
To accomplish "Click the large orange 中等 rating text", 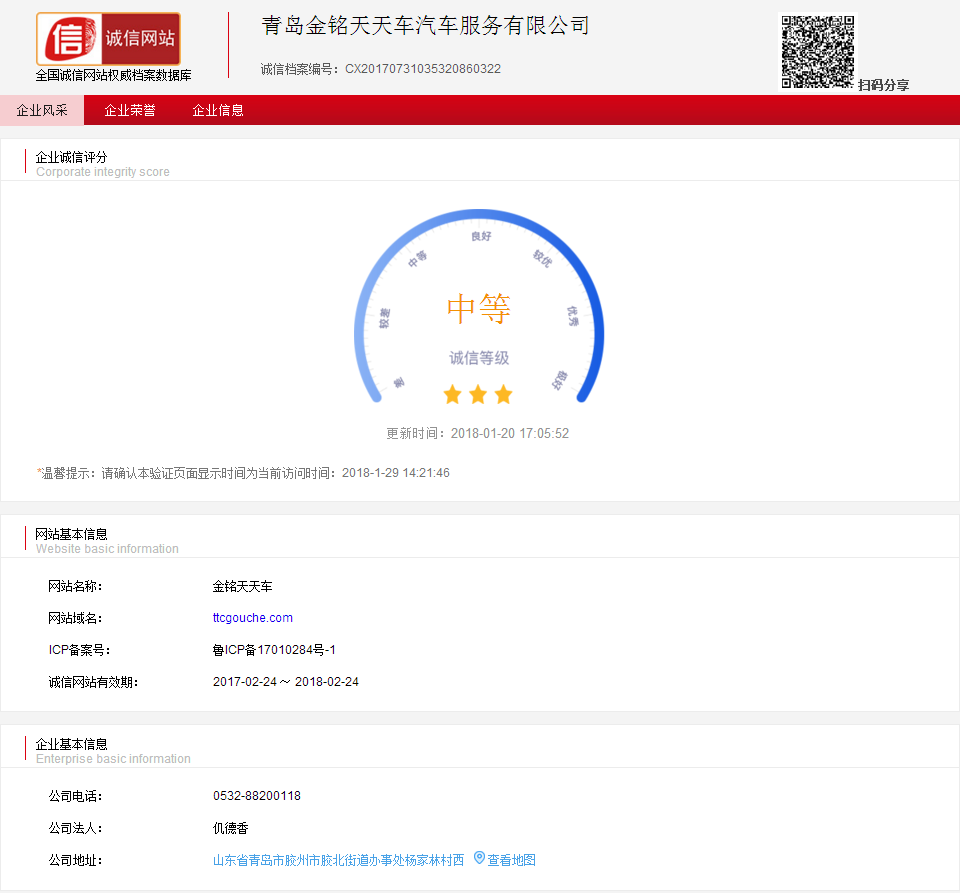I will pos(479,309).
